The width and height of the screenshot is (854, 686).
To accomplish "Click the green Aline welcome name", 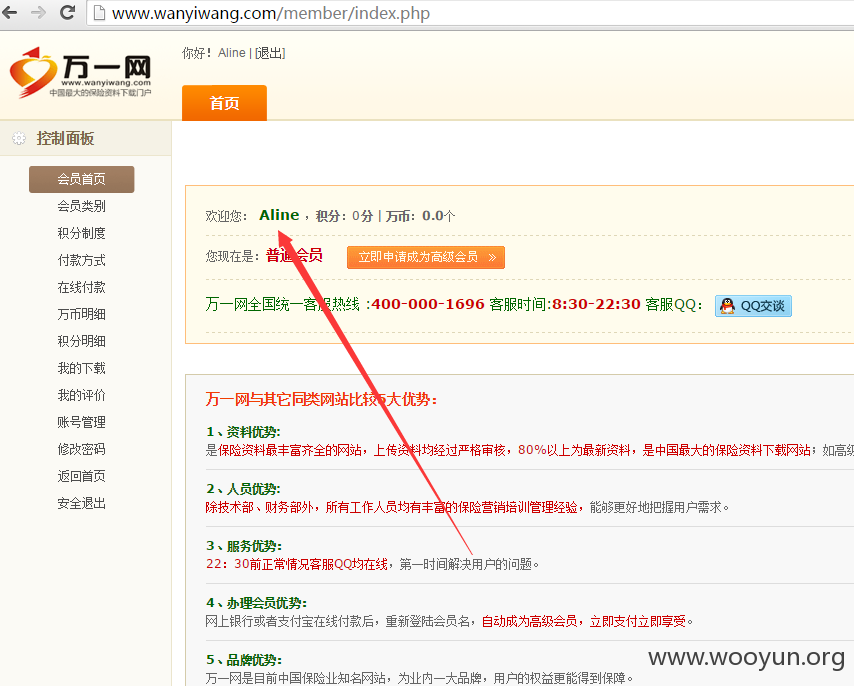I will pyautogui.click(x=279, y=215).
